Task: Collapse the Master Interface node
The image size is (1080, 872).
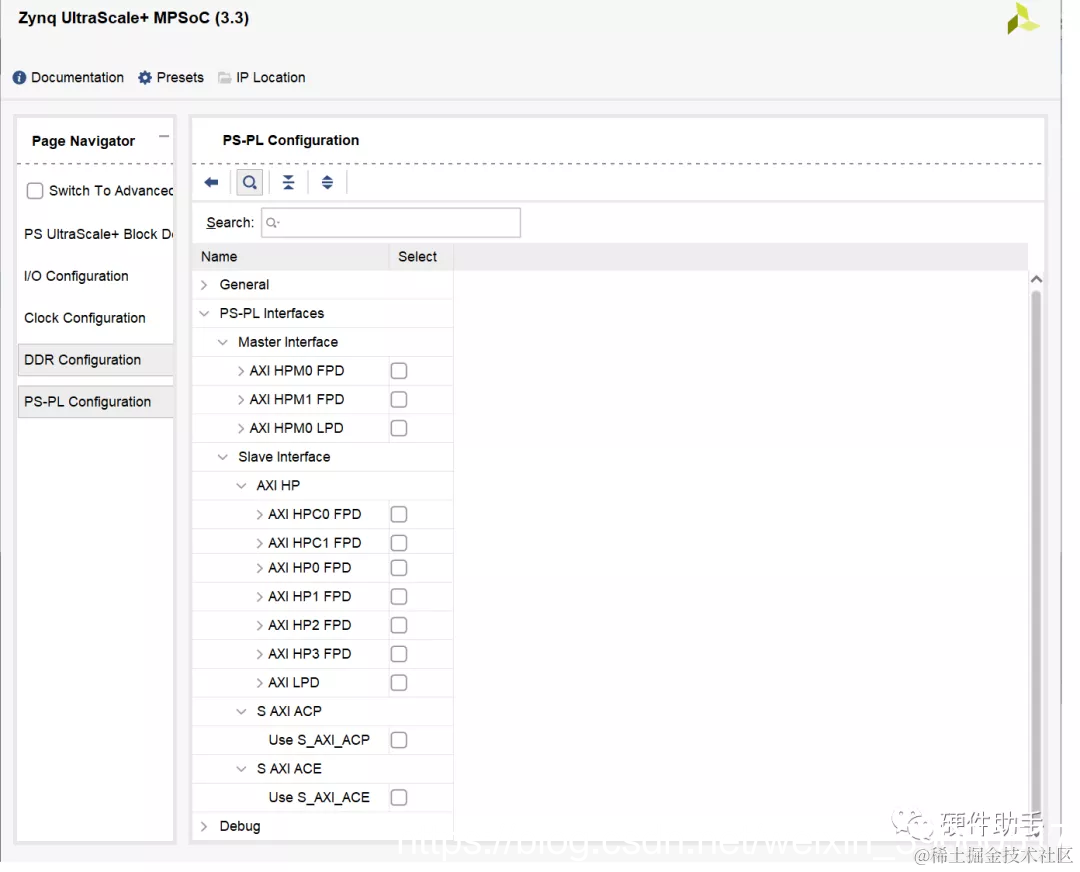Action: coord(222,342)
